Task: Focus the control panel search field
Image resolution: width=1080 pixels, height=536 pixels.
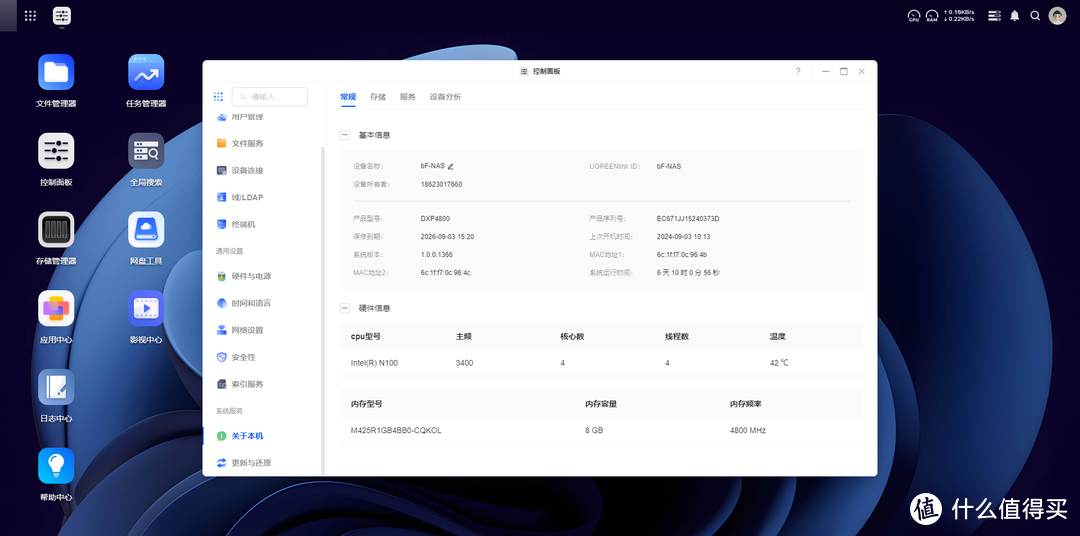Action: click(x=270, y=97)
